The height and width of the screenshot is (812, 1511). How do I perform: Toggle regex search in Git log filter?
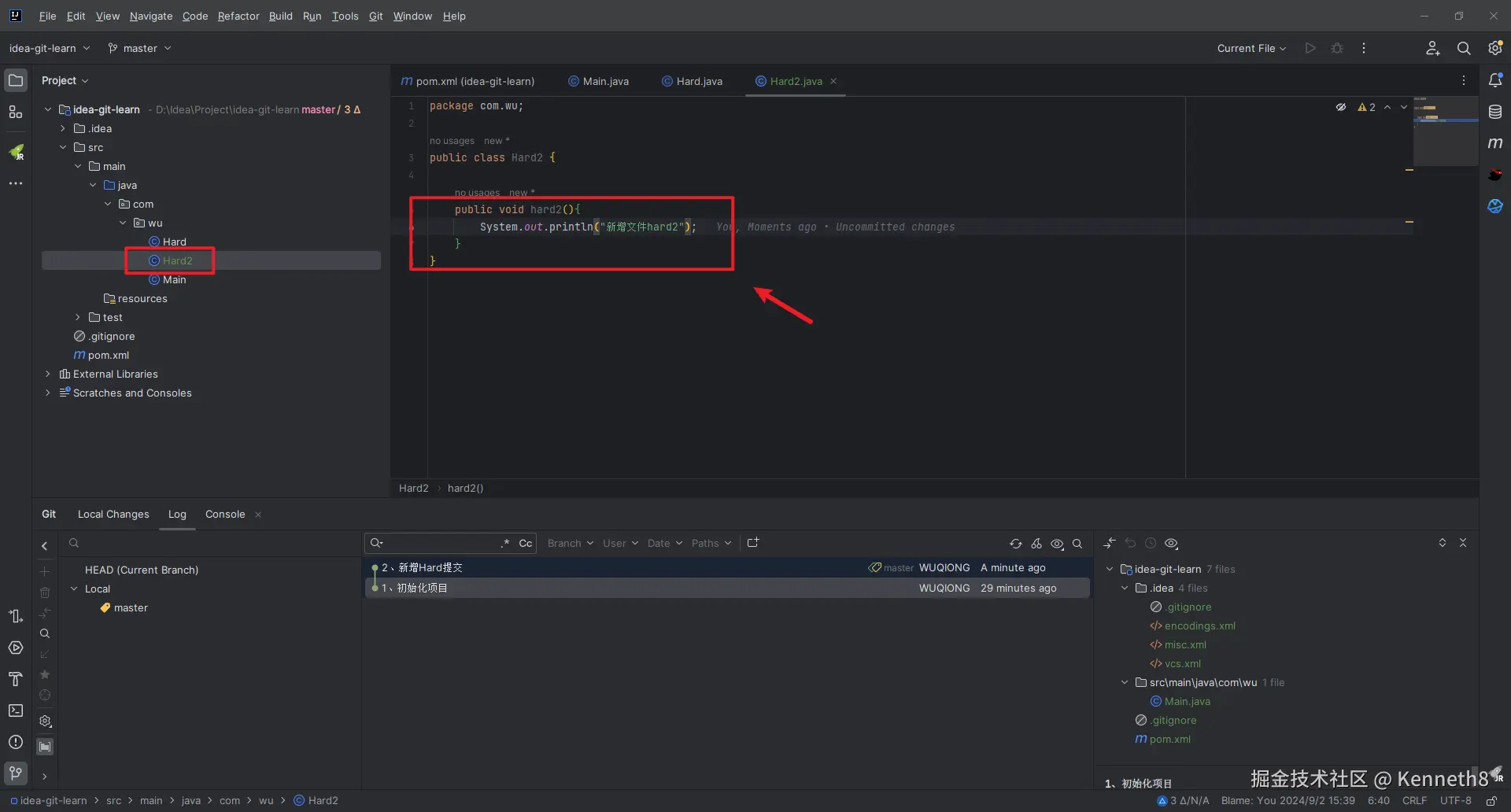tap(505, 543)
